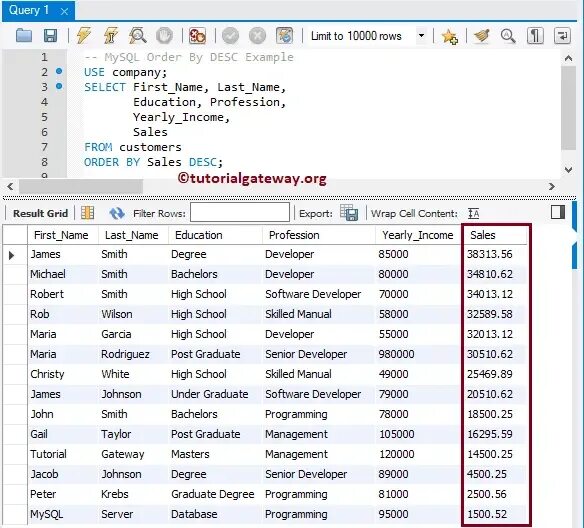
Task: Click FROM customers line in editor
Action: click(x=133, y=147)
